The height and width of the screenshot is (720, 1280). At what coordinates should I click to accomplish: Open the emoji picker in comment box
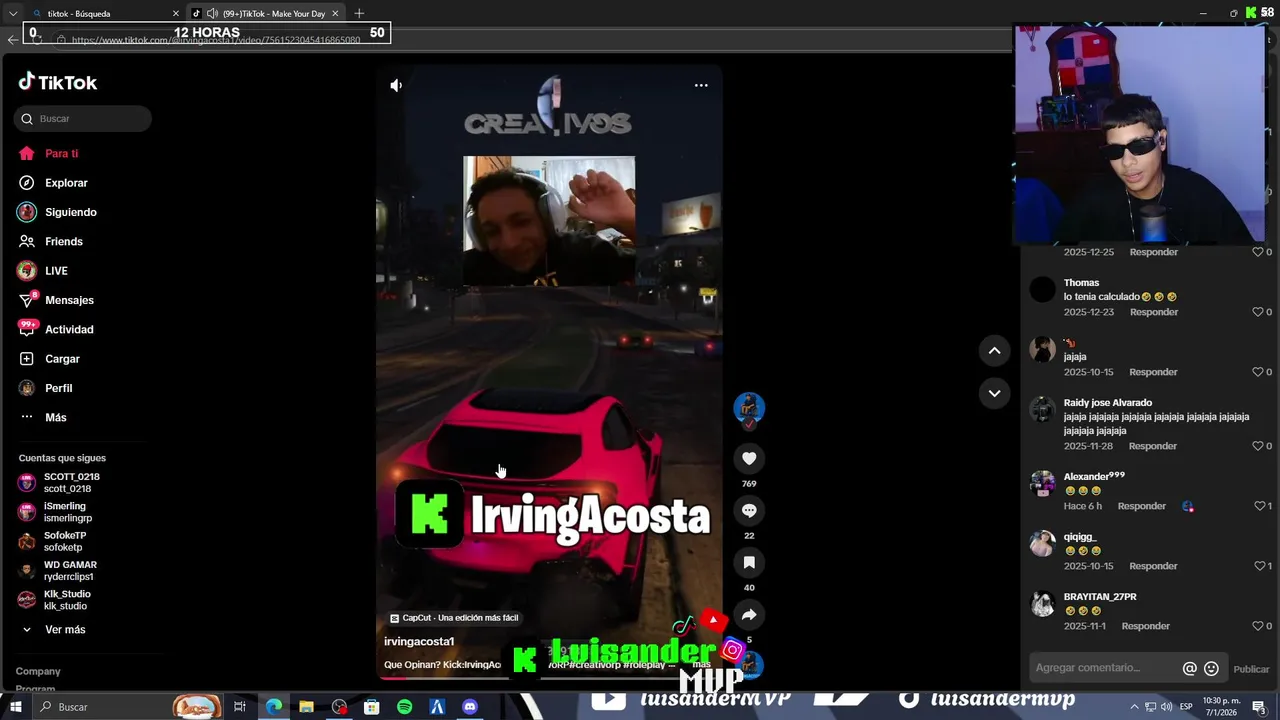pyautogui.click(x=1211, y=669)
